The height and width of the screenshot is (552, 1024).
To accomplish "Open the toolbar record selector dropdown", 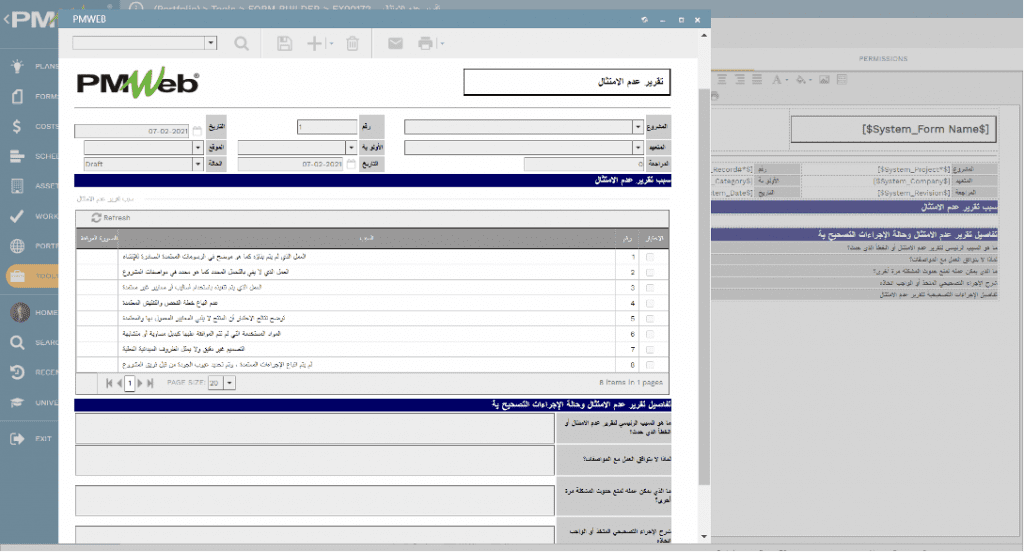I will tap(210, 43).
